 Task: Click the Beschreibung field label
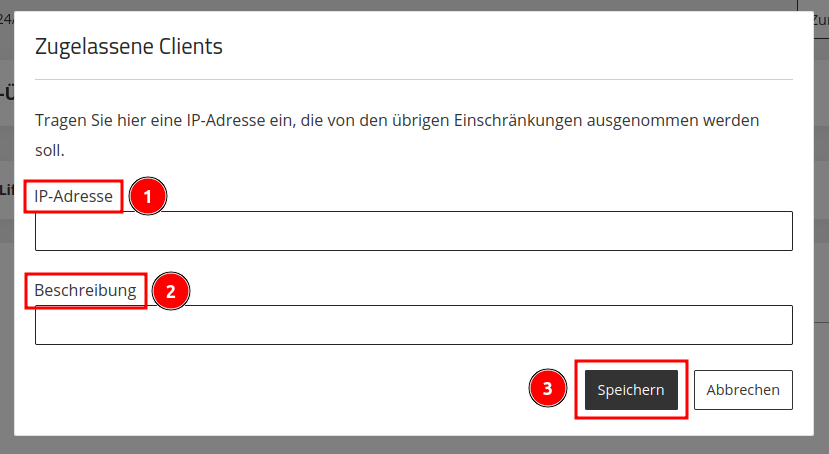click(x=85, y=290)
